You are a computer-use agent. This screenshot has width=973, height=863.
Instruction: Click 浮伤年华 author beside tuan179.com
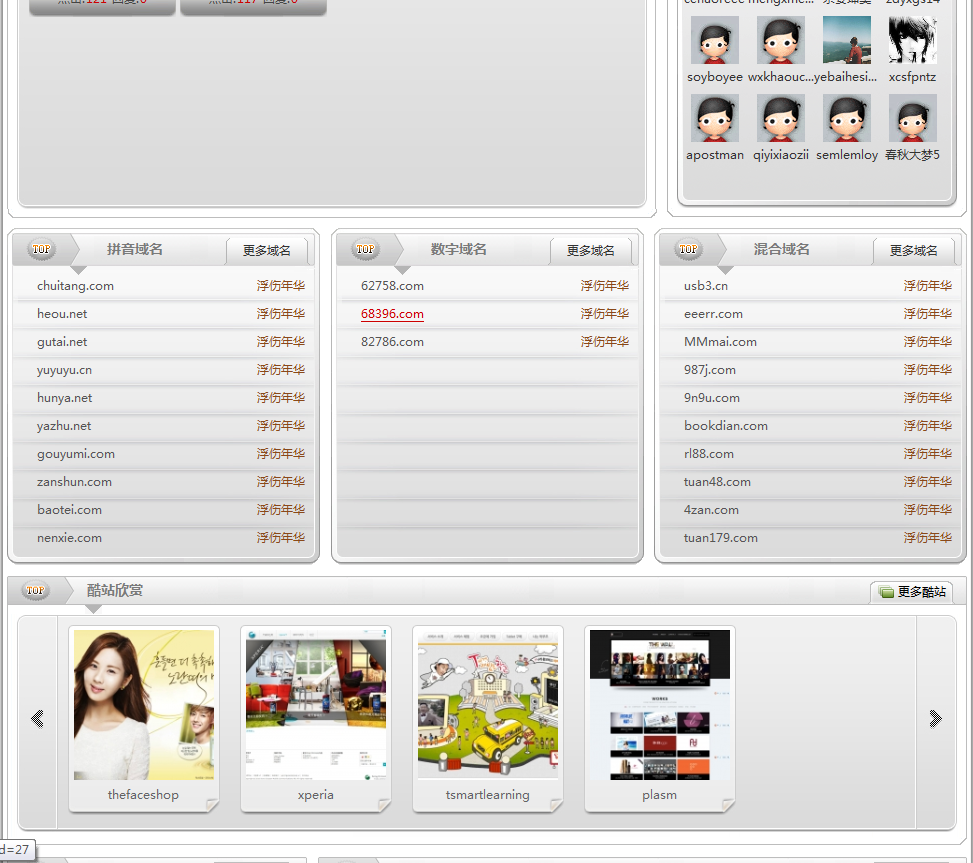coord(928,538)
